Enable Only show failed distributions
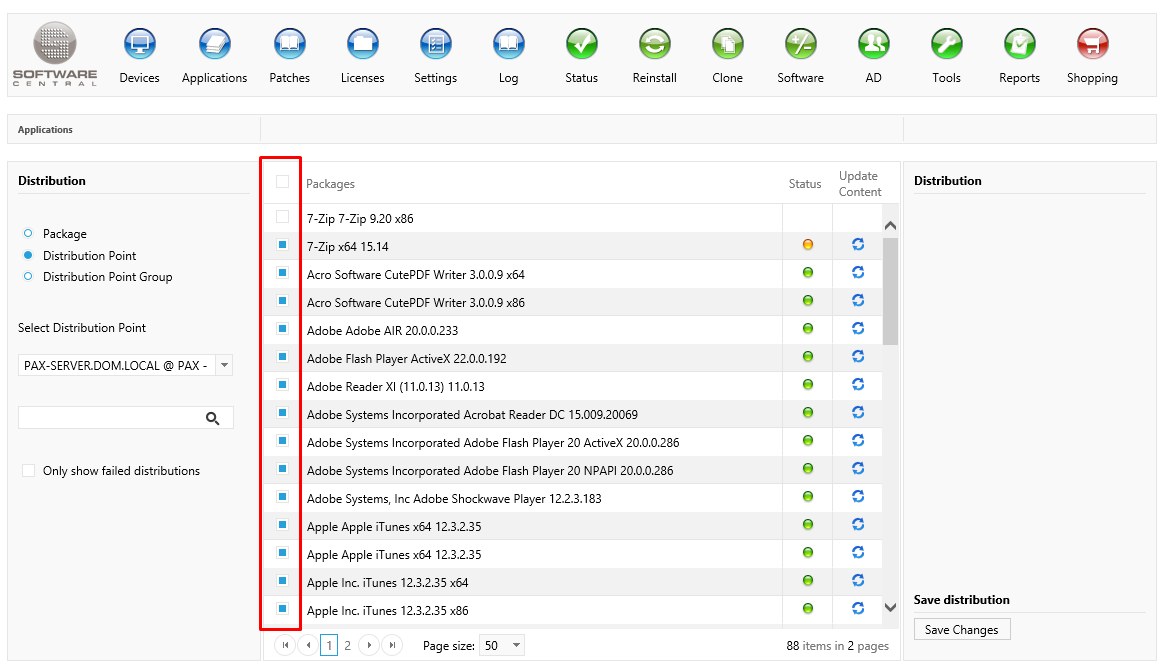 click(x=28, y=471)
